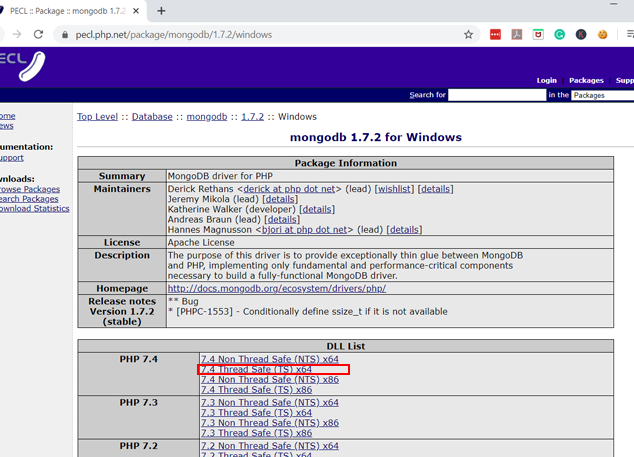Open Browse Packages sidebar link
This screenshot has width=634, height=457.
point(30,189)
